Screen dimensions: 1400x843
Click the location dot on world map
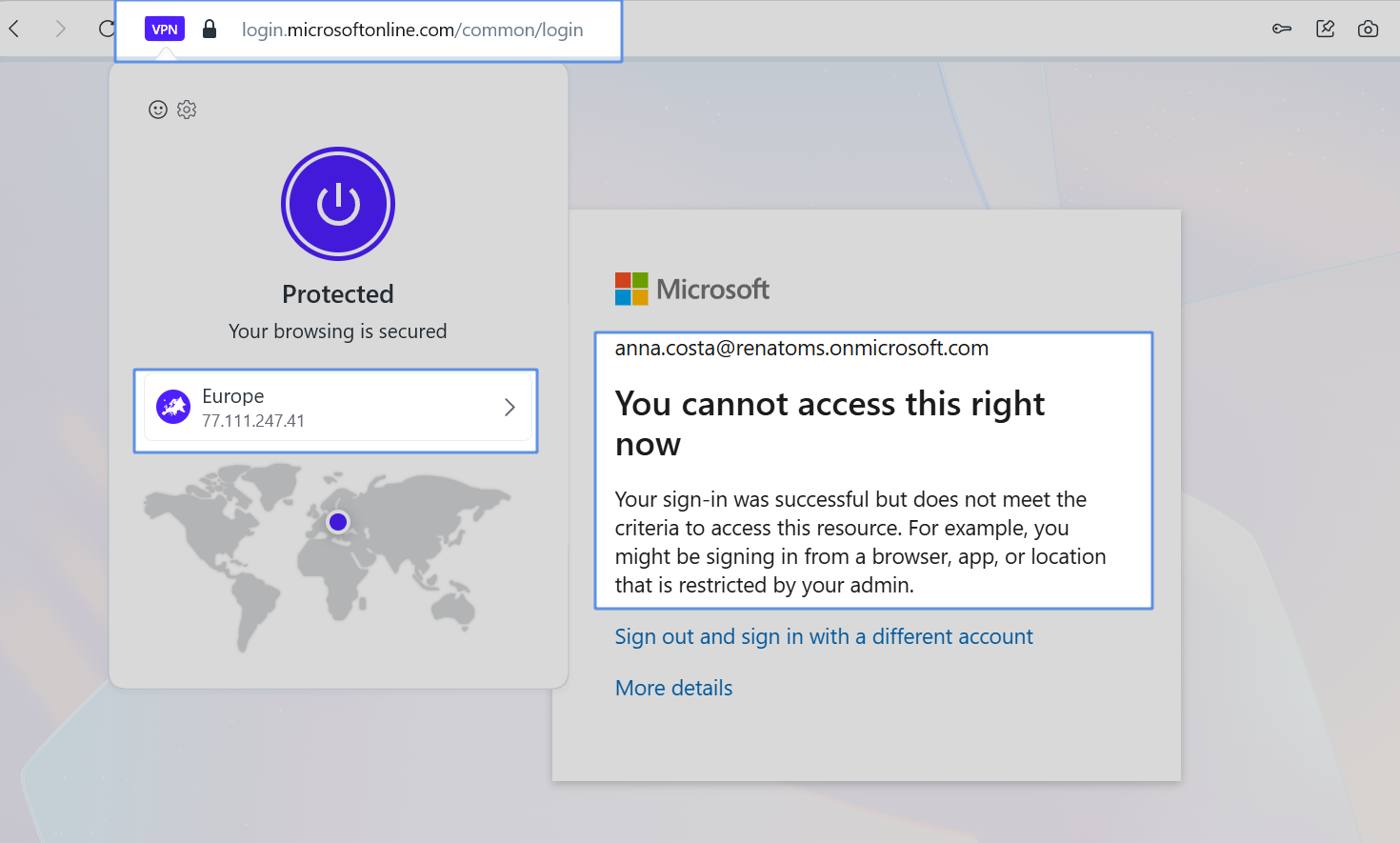(x=338, y=522)
